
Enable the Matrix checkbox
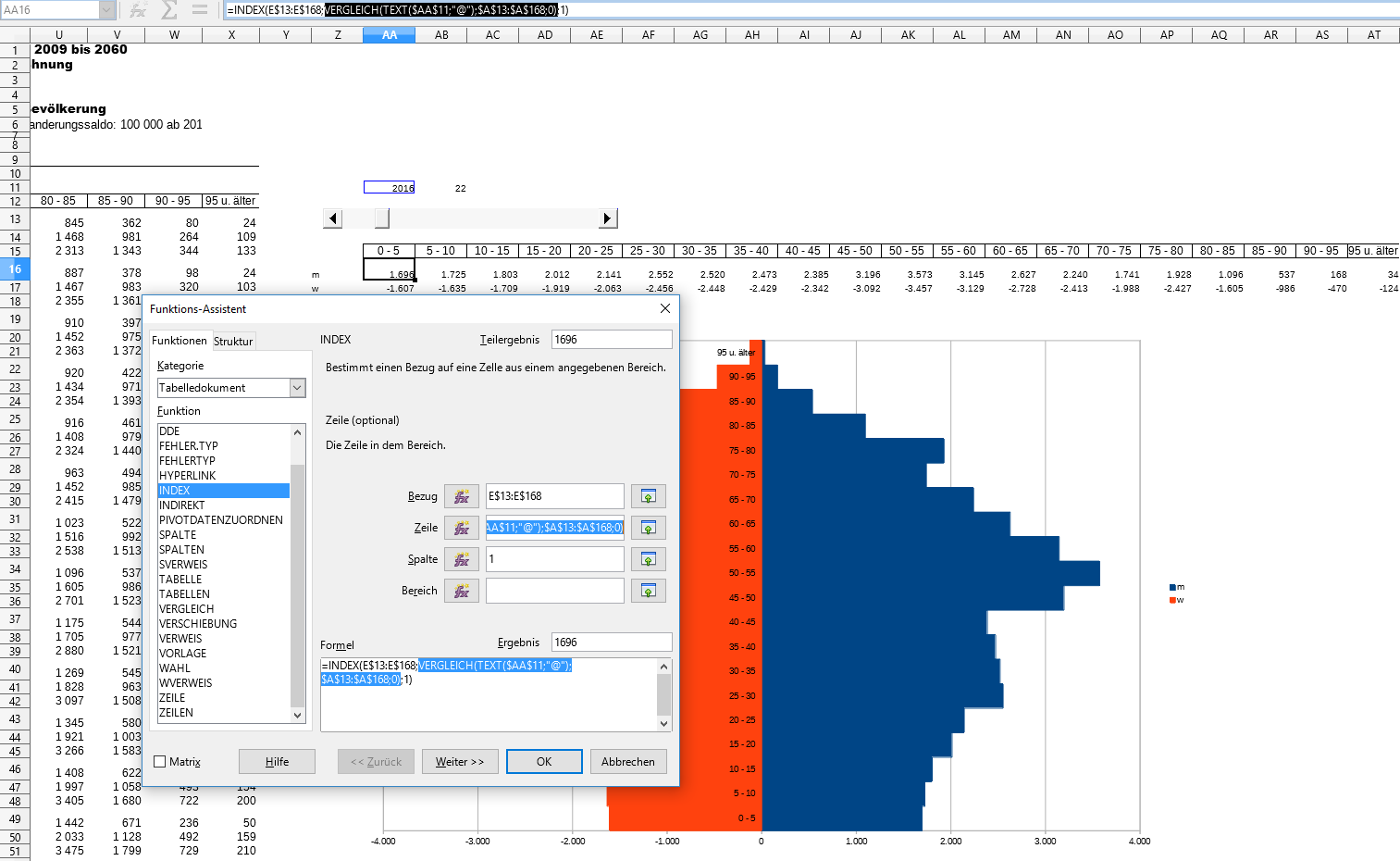click(x=160, y=762)
